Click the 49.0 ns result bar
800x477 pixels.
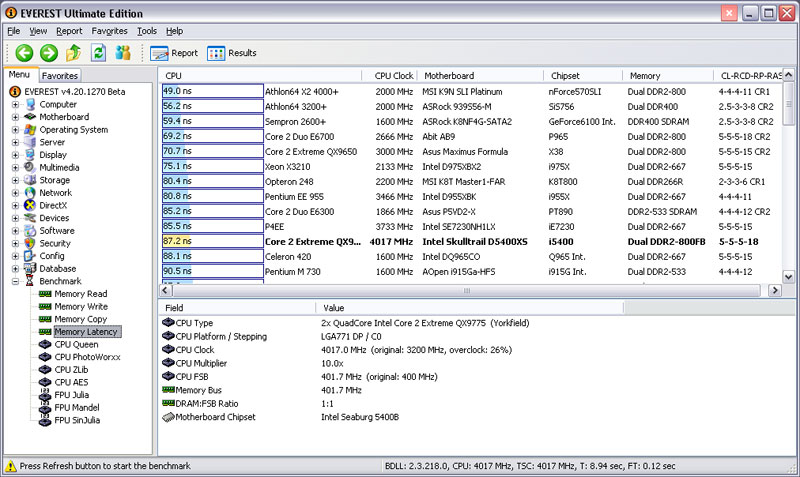click(213, 91)
